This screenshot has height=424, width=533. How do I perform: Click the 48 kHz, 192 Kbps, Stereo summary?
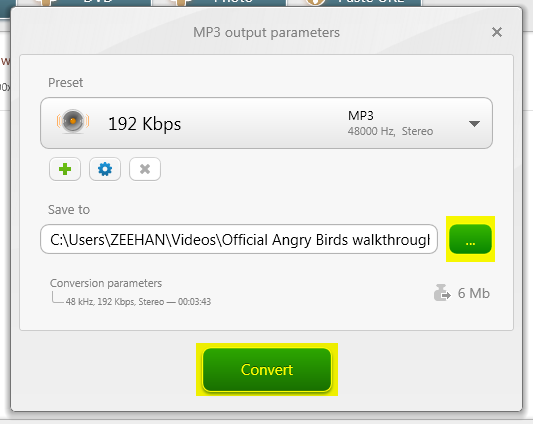pos(115,302)
